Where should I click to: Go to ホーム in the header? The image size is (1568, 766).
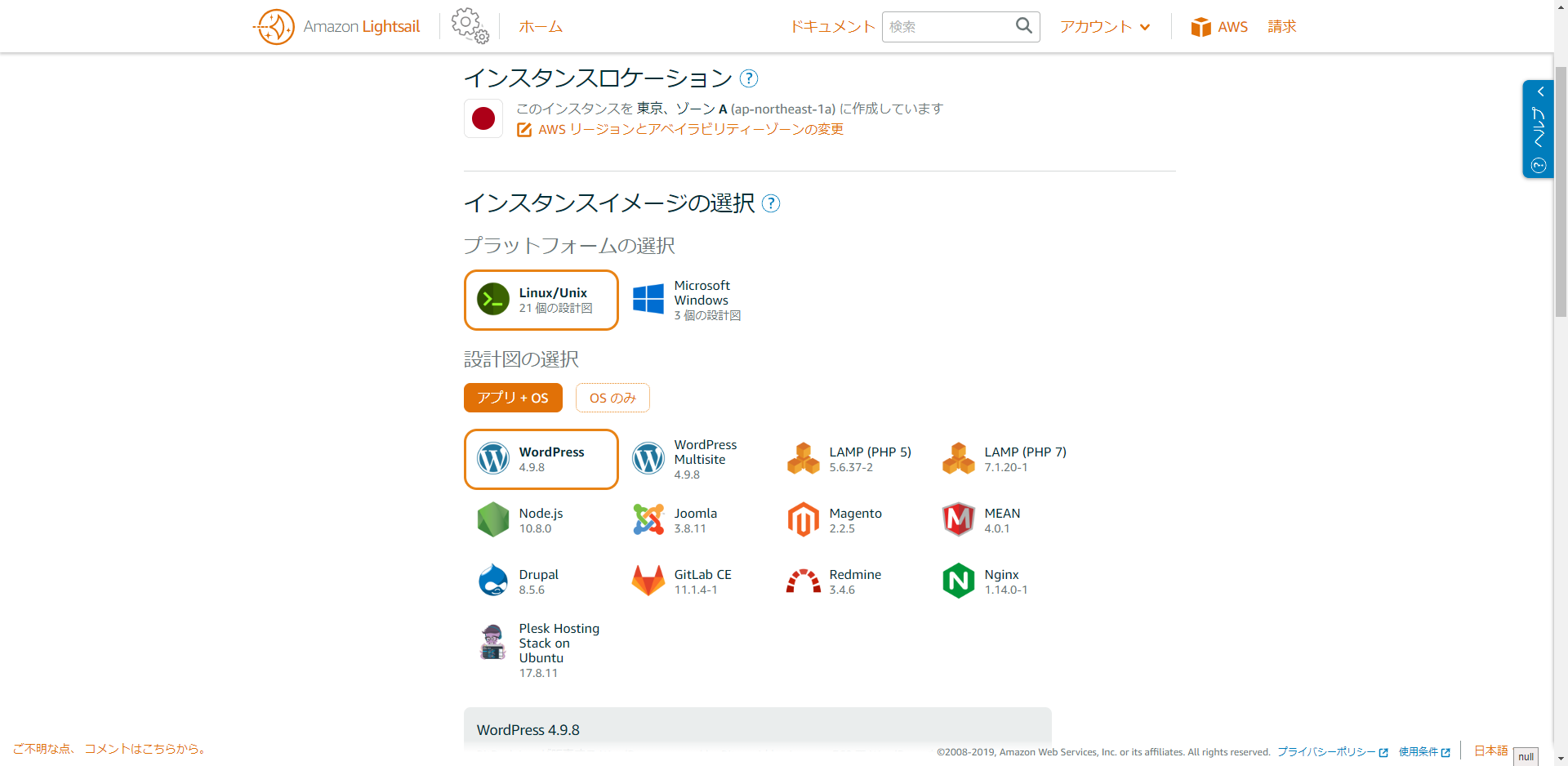(x=541, y=27)
